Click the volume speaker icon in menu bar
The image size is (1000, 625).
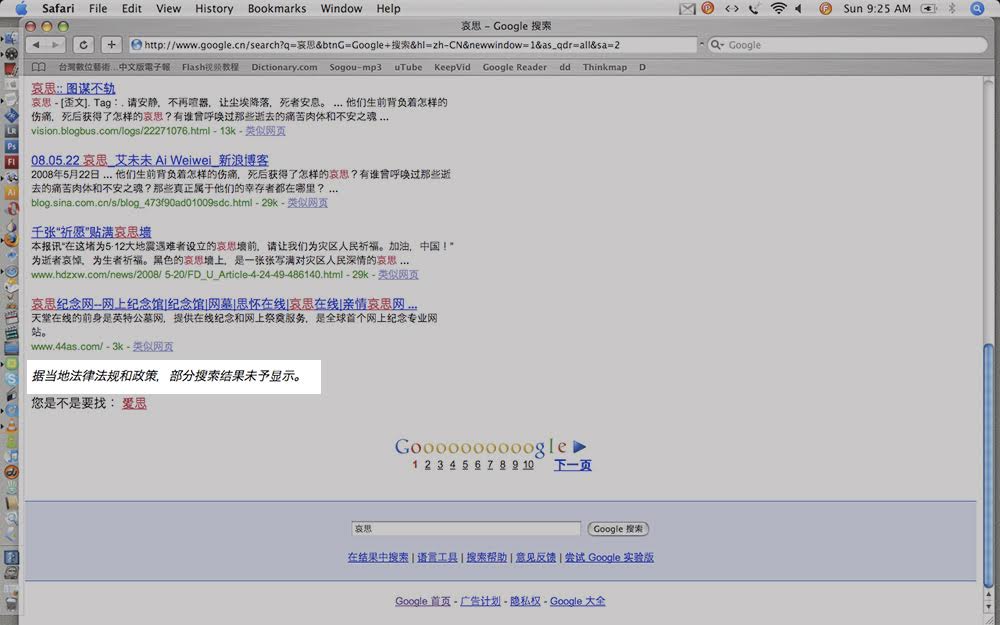click(799, 8)
